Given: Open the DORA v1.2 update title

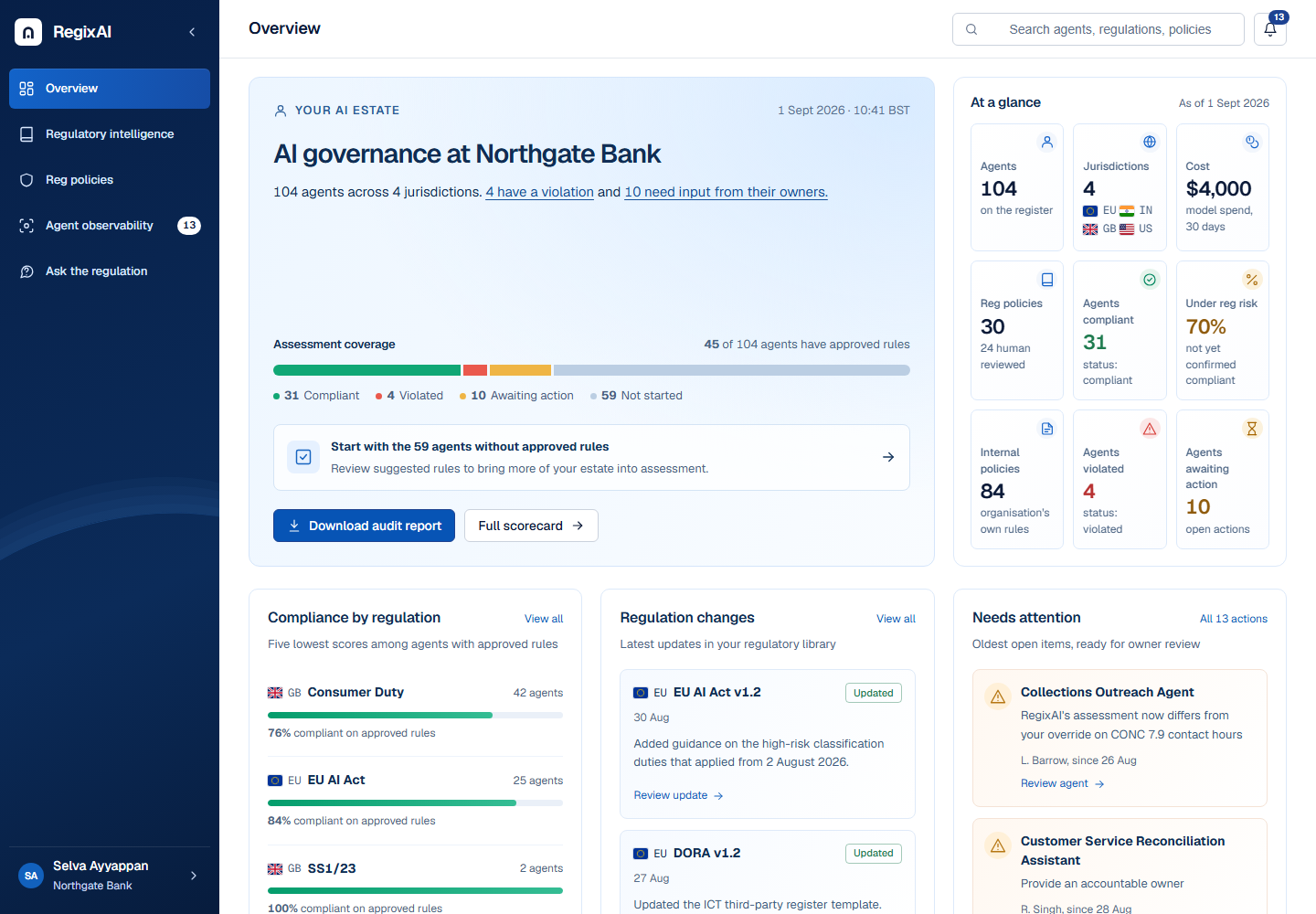Looking at the screenshot, I should point(707,853).
